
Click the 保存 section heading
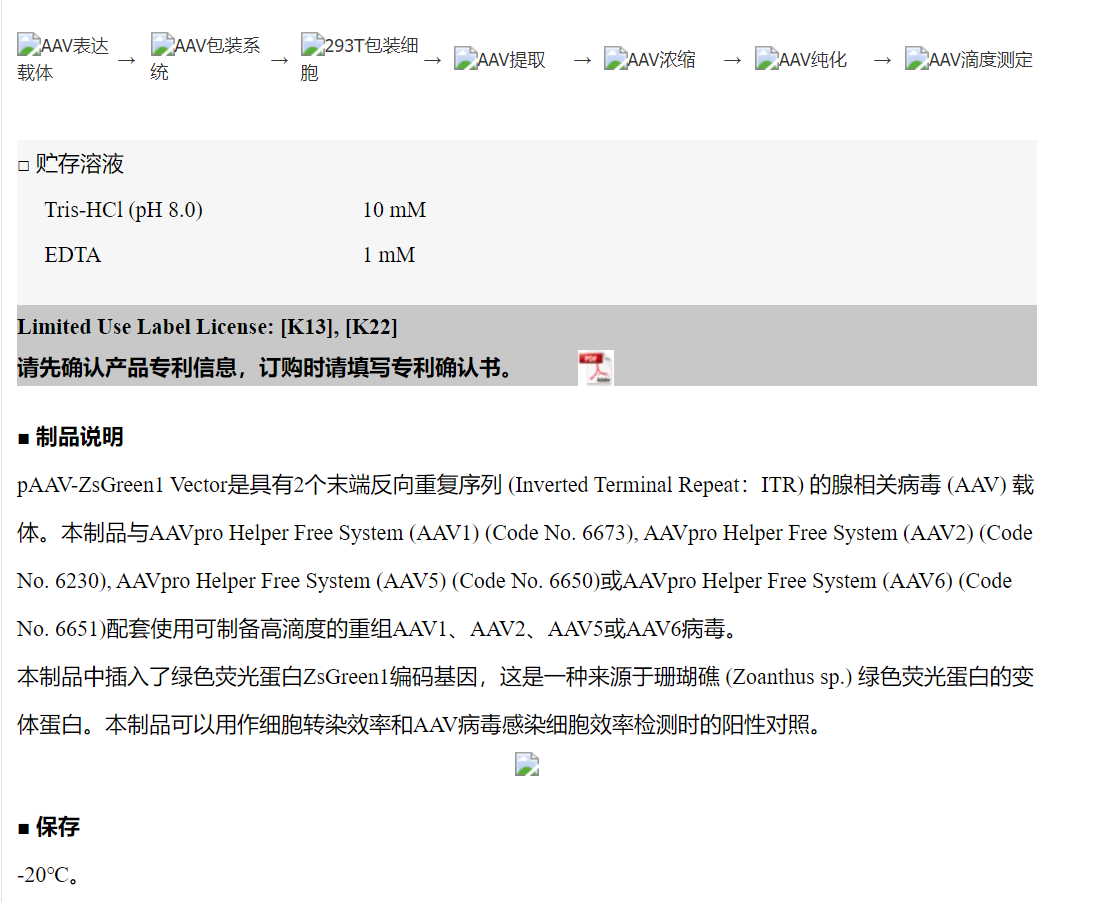(x=57, y=827)
